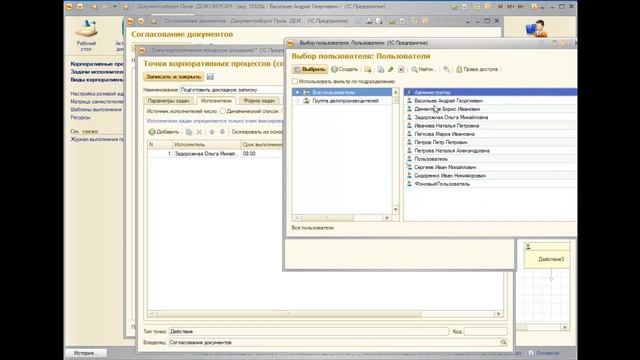This screenshot has width=640, height=360.
Task: Select user Сидоренко Иван Никифорович
Action: coord(490,176)
